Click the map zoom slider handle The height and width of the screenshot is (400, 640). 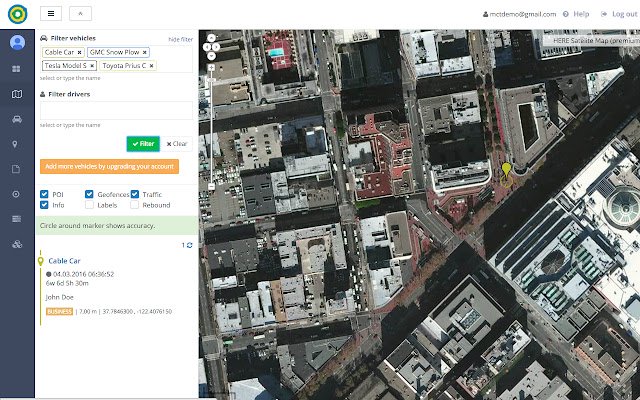coord(211,80)
